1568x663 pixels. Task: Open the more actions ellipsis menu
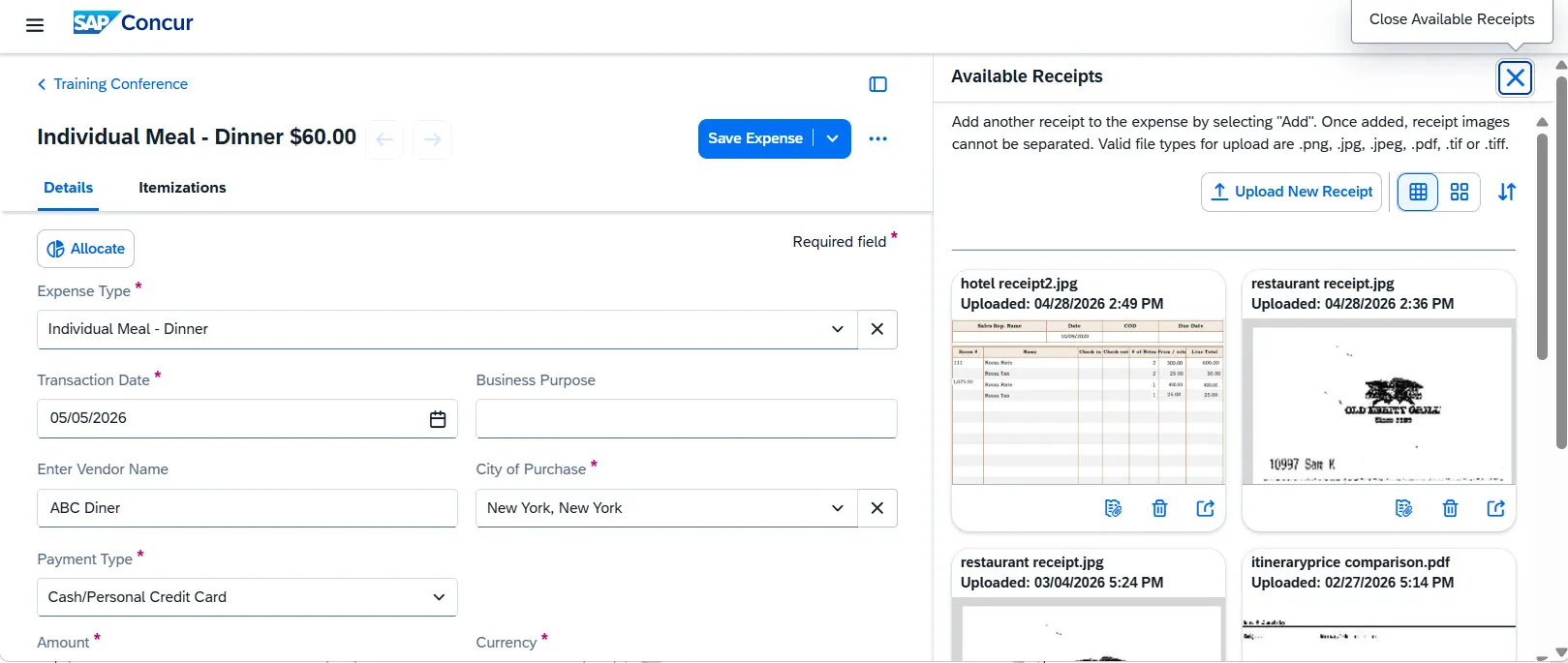878,138
